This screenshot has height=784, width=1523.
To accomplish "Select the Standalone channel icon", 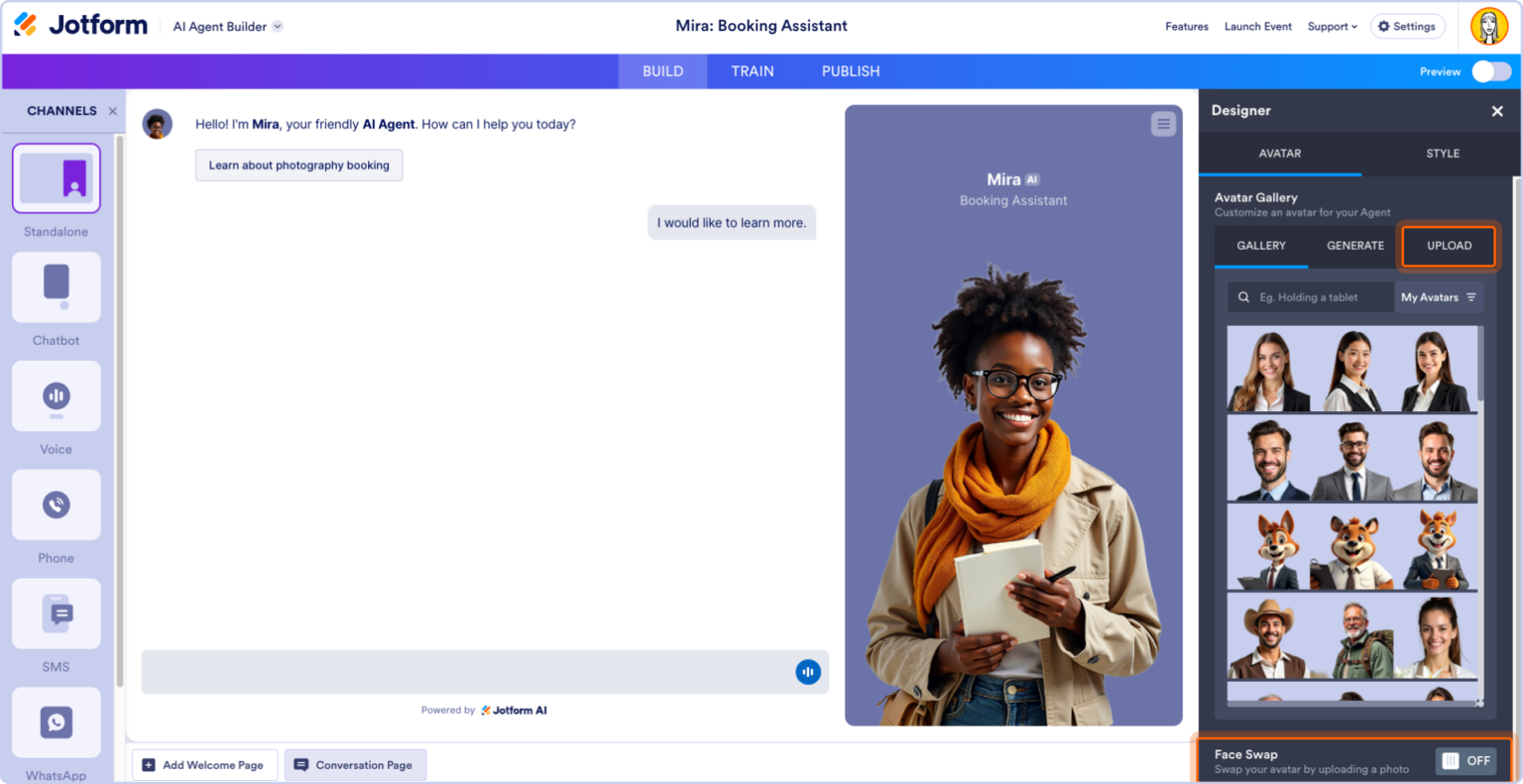I will (x=56, y=178).
